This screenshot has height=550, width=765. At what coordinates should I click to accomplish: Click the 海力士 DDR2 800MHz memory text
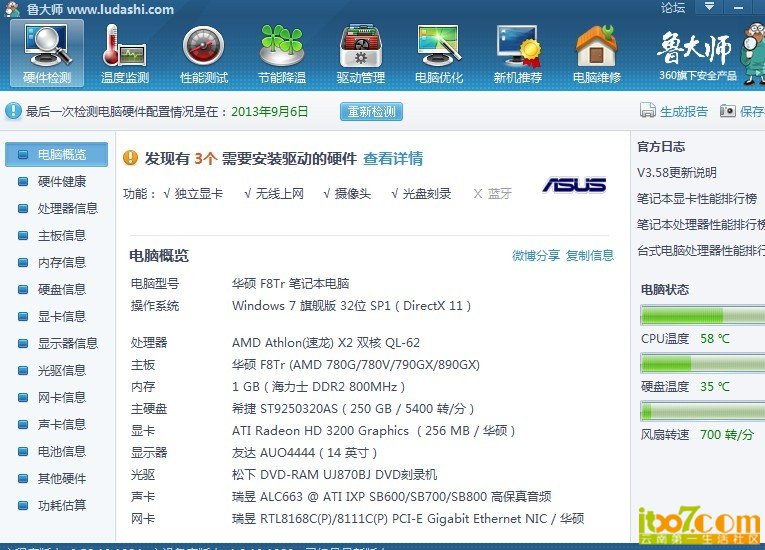tap(318, 387)
